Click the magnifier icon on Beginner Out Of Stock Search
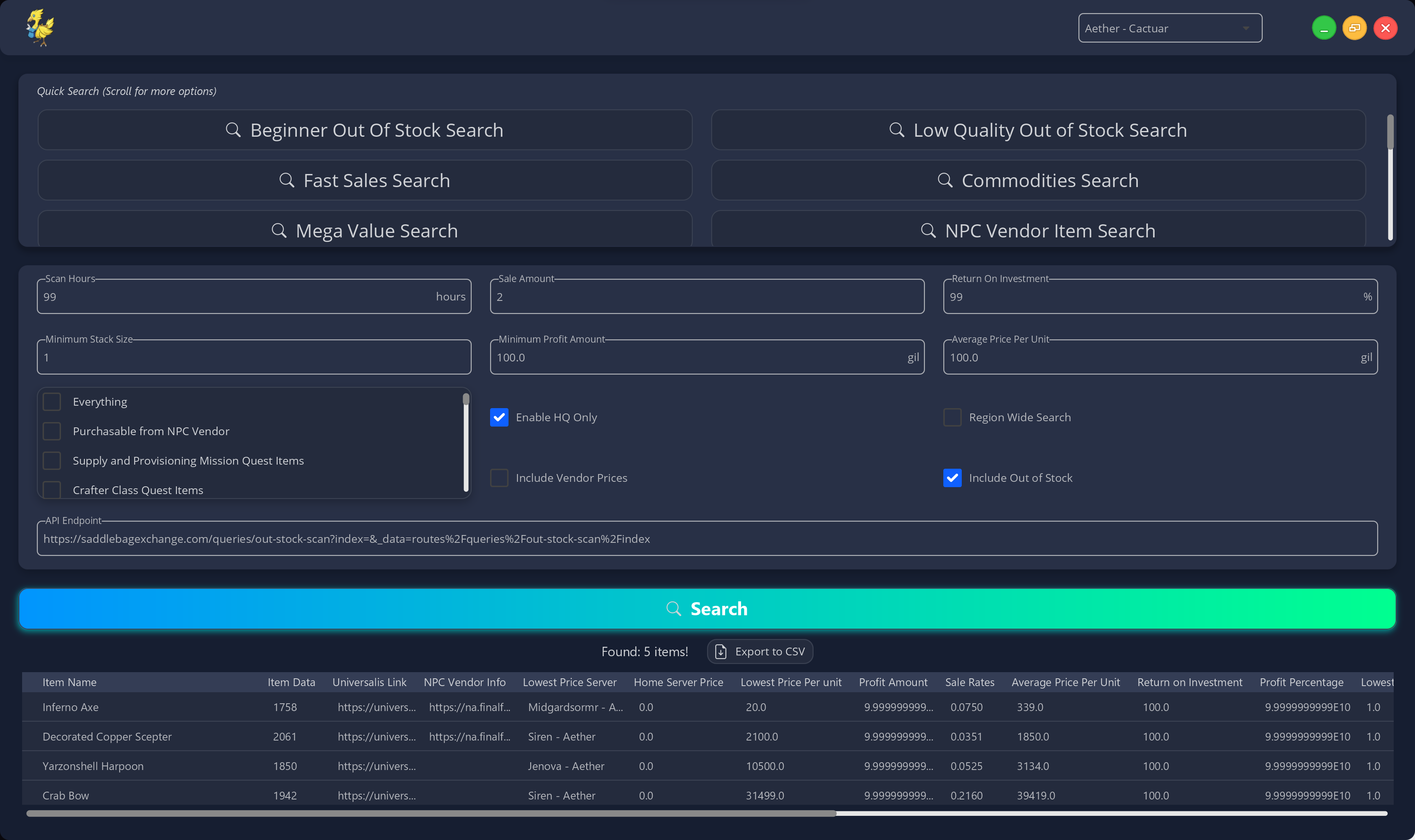Screen dimensions: 1415x840 [x=234, y=130]
